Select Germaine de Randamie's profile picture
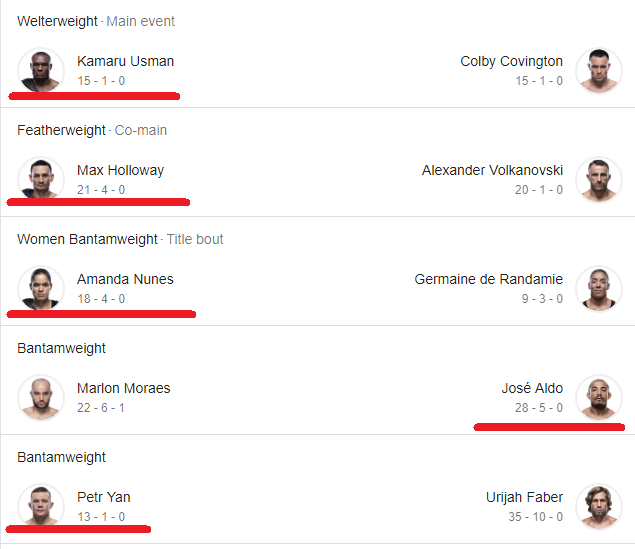The width and height of the screenshot is (635, 549). point(599,288)
